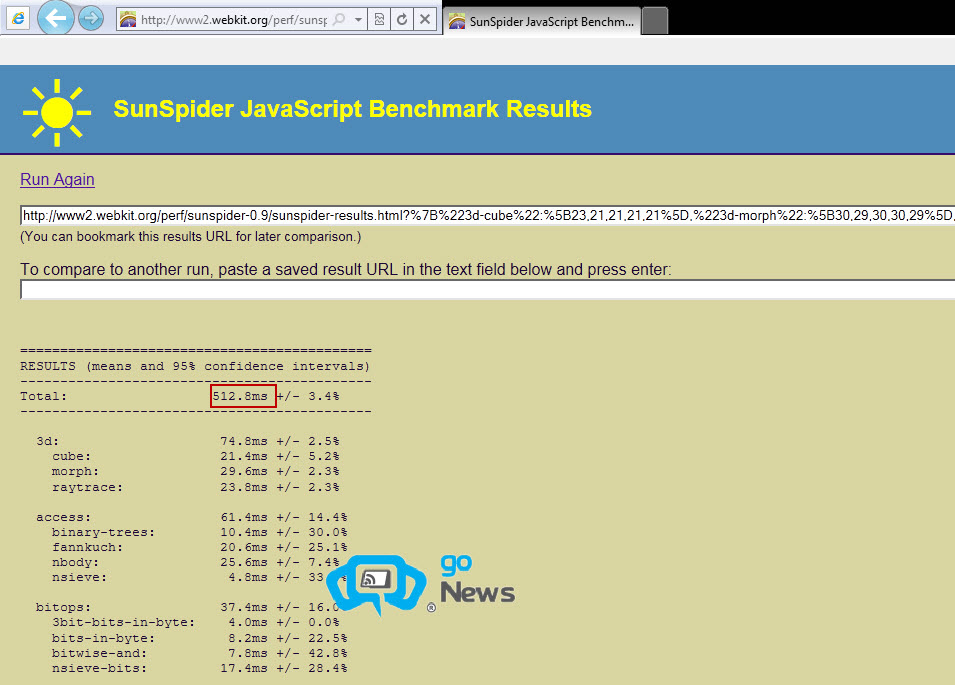Click the bitops time 37.4ms
The height and width of the screenshot is (685, 955).
pos(244,607)
